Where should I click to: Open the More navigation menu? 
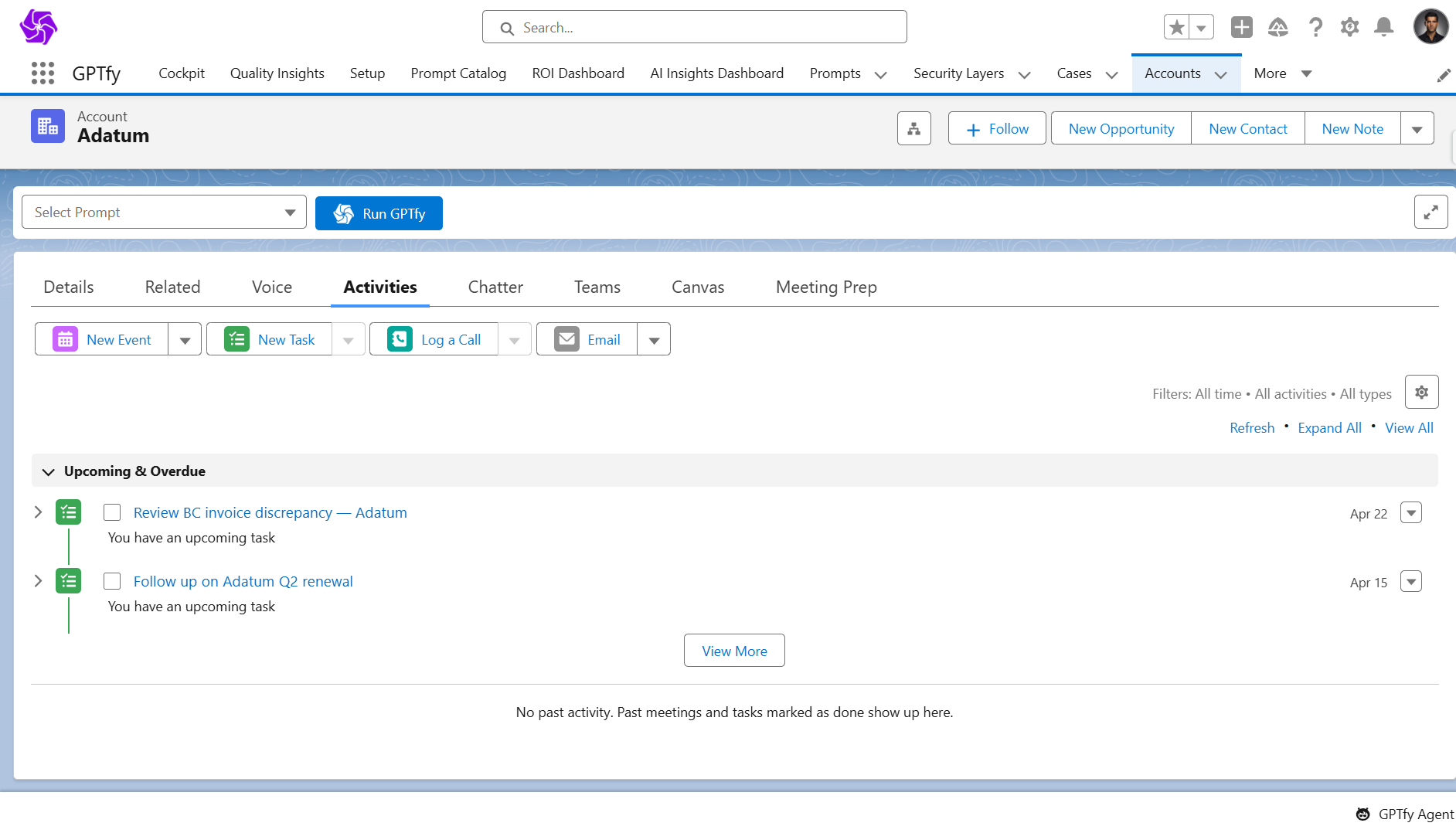[1283, 73]
